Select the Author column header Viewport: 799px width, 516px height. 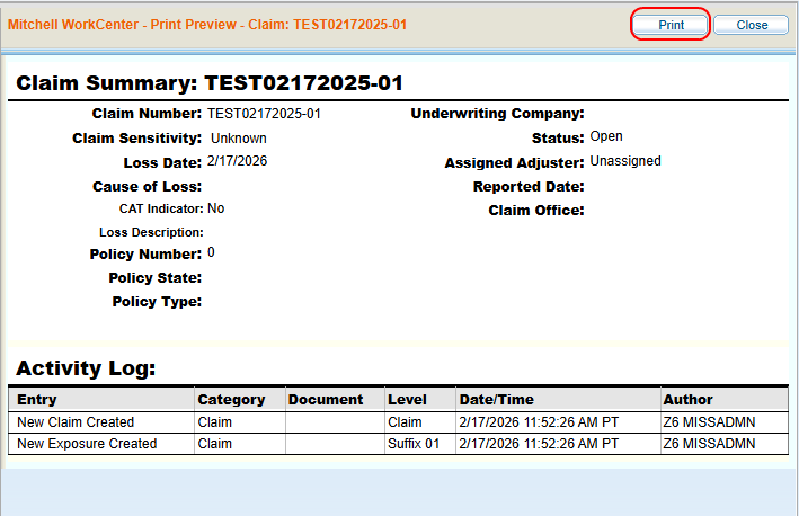tap(688, 399)
